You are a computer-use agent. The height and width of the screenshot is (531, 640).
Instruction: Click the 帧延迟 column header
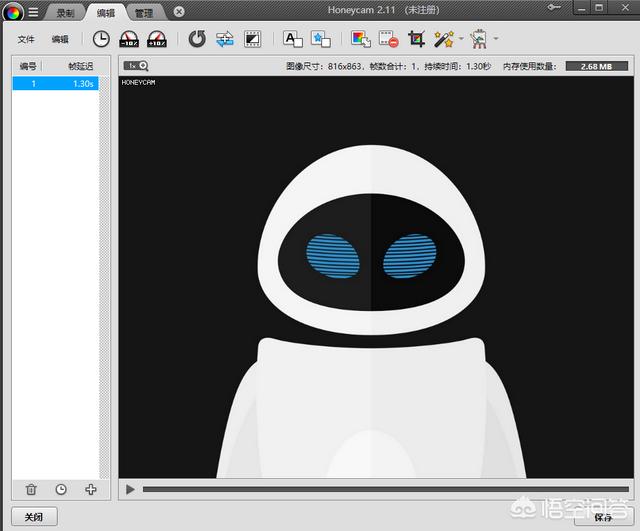point(80,66)
